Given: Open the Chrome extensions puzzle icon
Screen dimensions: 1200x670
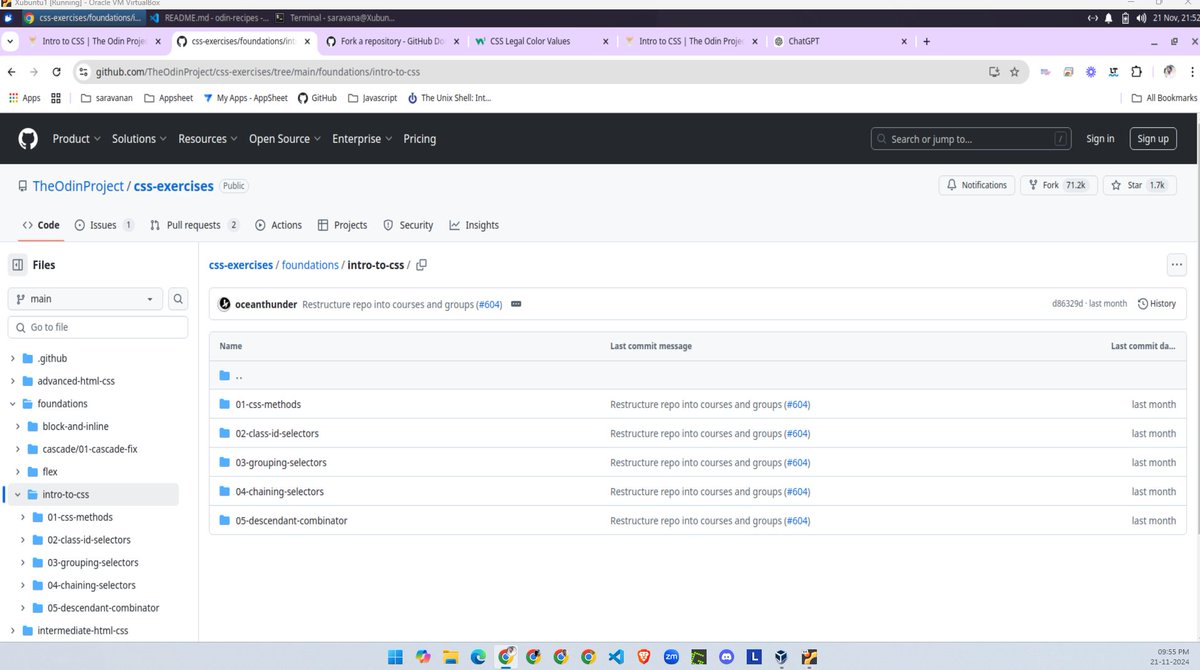Looking at the screenshot, I should (x=1136, y=72).
